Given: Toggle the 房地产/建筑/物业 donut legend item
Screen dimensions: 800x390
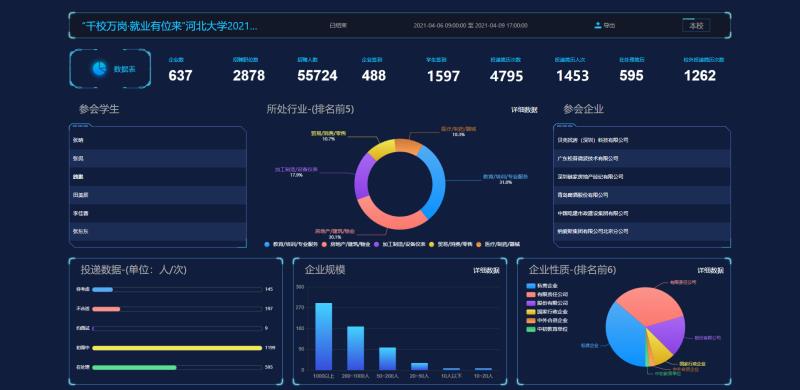Looking at the screenshot, I should (345, 245).
